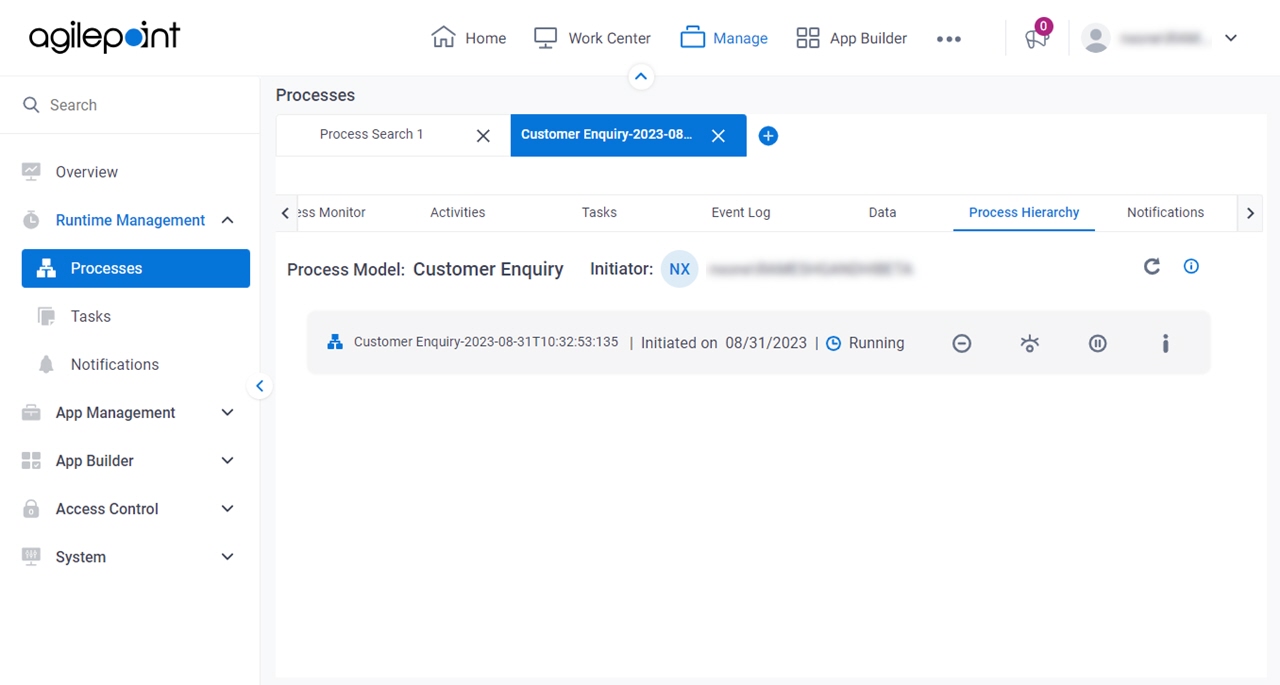Close the Process Search 1 tab
This screenshot has width=1280, height=685.
click(x=483, y=135)
